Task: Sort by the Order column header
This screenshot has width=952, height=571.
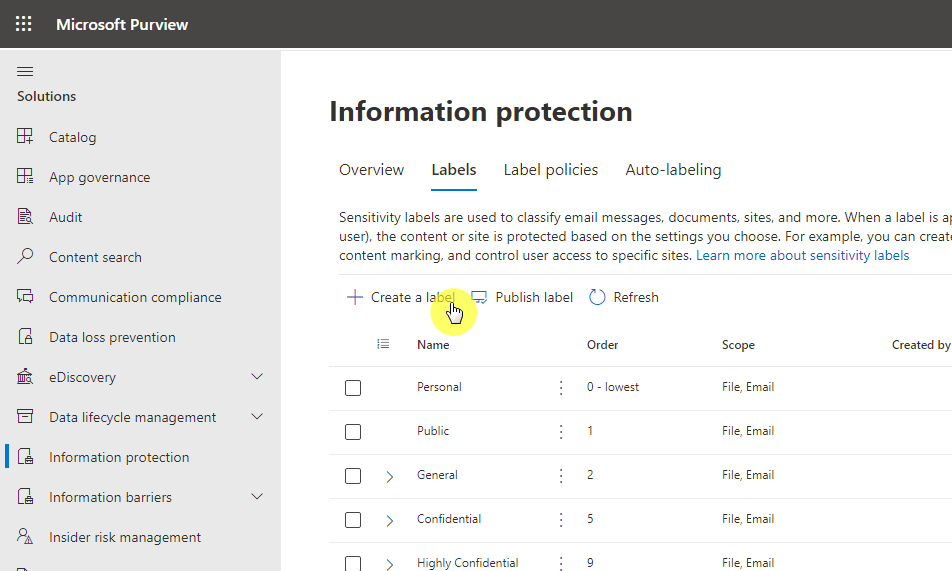Action: 602,344
